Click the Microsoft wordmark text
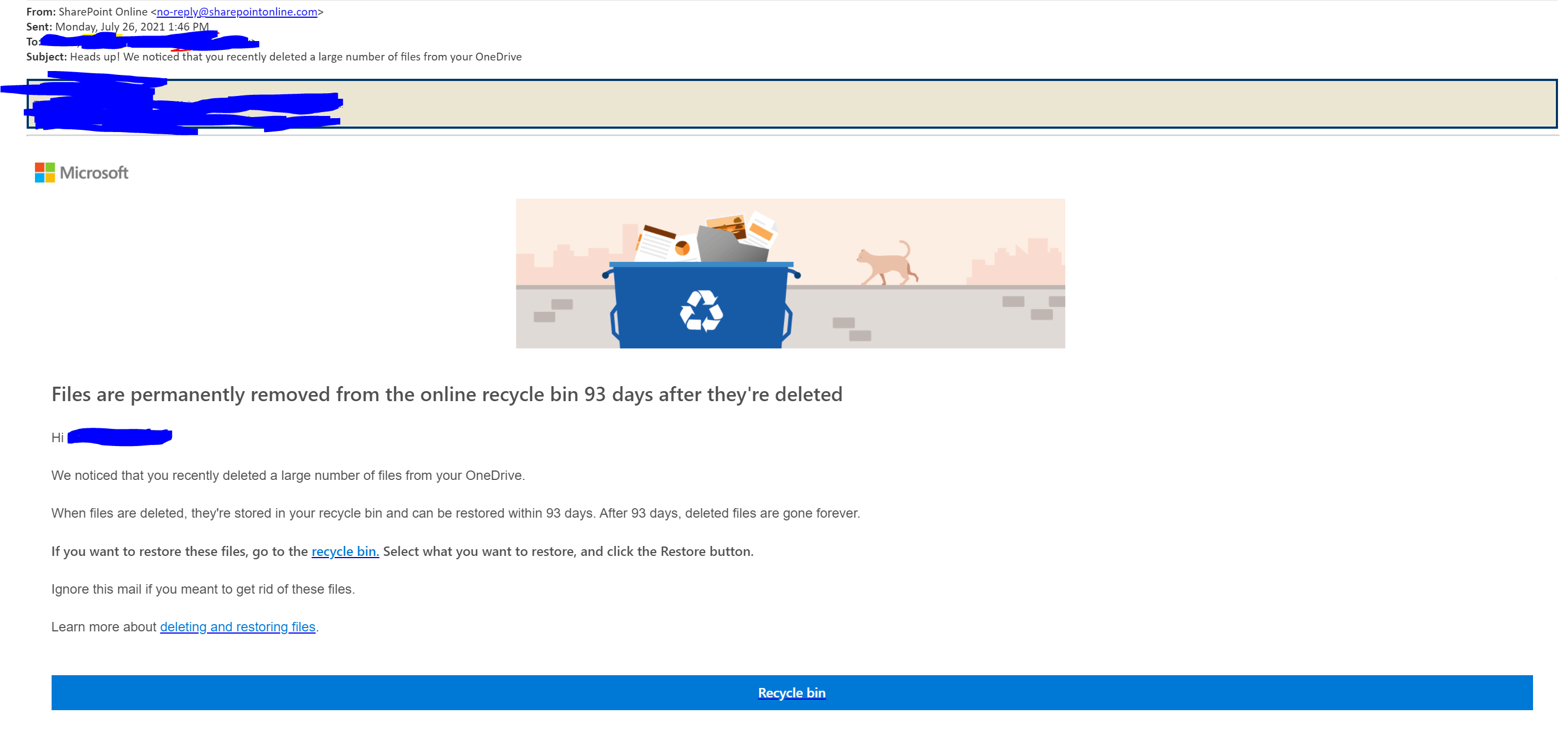Screen dimensions: 1568x744 (x=94, y=173)
